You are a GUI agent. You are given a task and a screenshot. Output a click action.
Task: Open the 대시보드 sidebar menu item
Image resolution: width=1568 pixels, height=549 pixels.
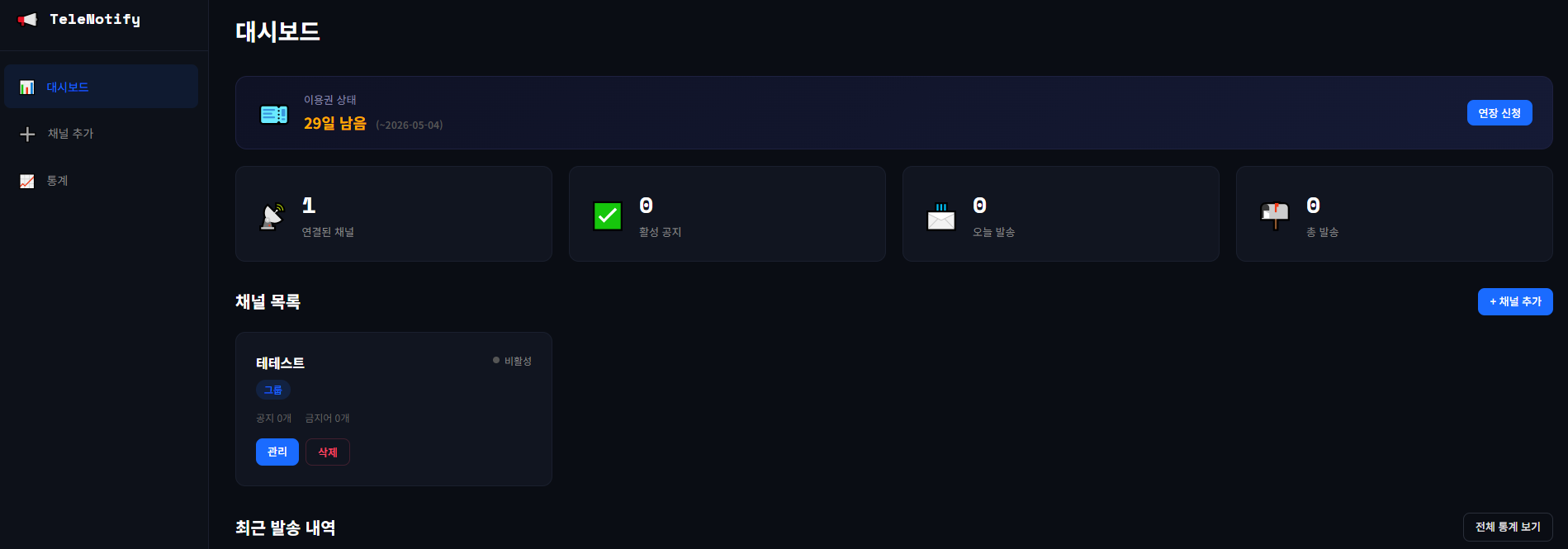(x=68, y=88)
